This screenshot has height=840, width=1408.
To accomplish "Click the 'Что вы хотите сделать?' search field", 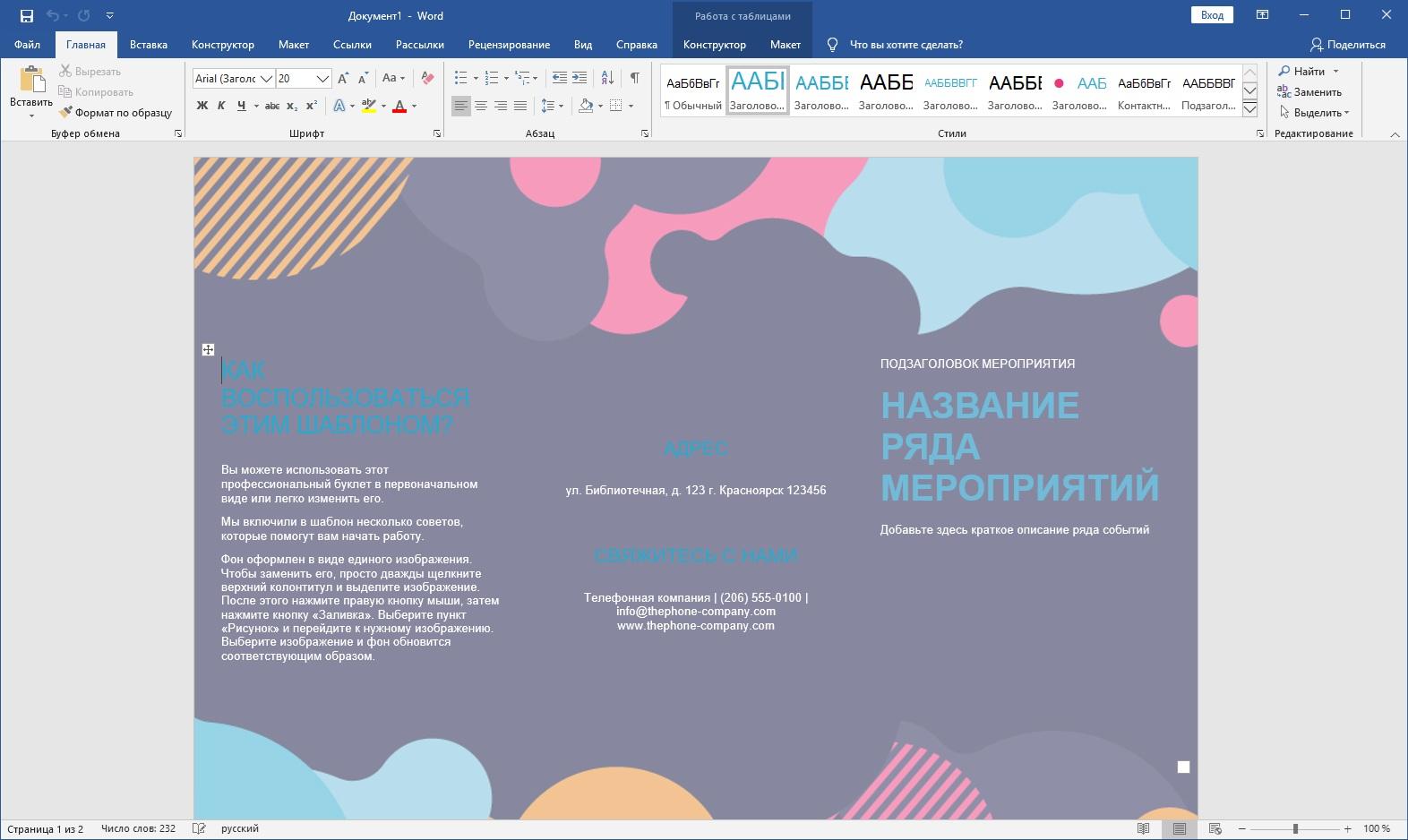I will (906, 45).
